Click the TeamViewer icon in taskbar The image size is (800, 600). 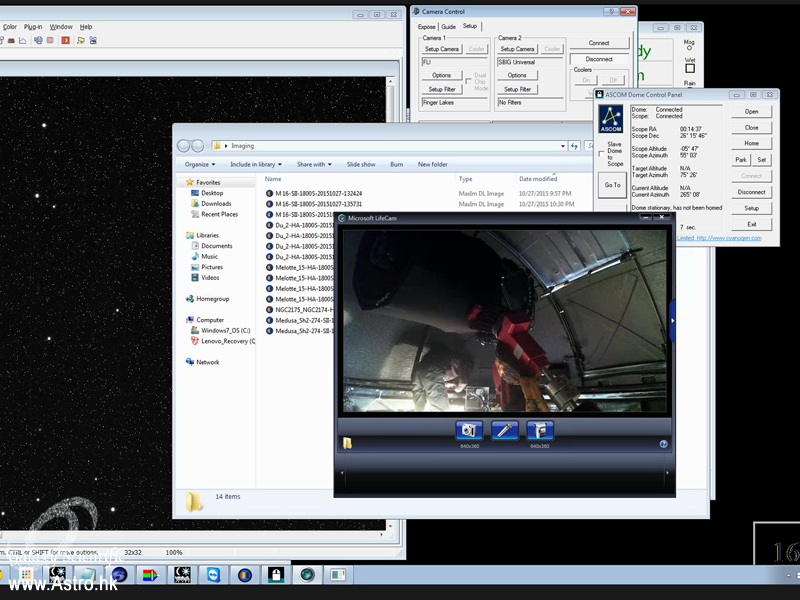point(212,574)
